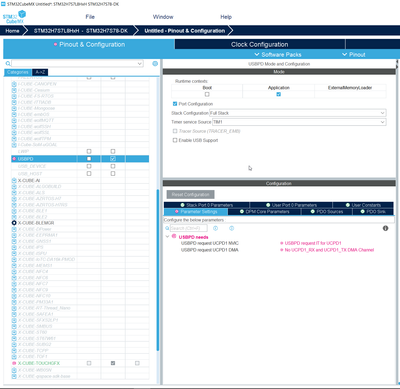Open the User Port 0 Parameters tab
This screenshot has width=400, height=389.
[291, 205]
